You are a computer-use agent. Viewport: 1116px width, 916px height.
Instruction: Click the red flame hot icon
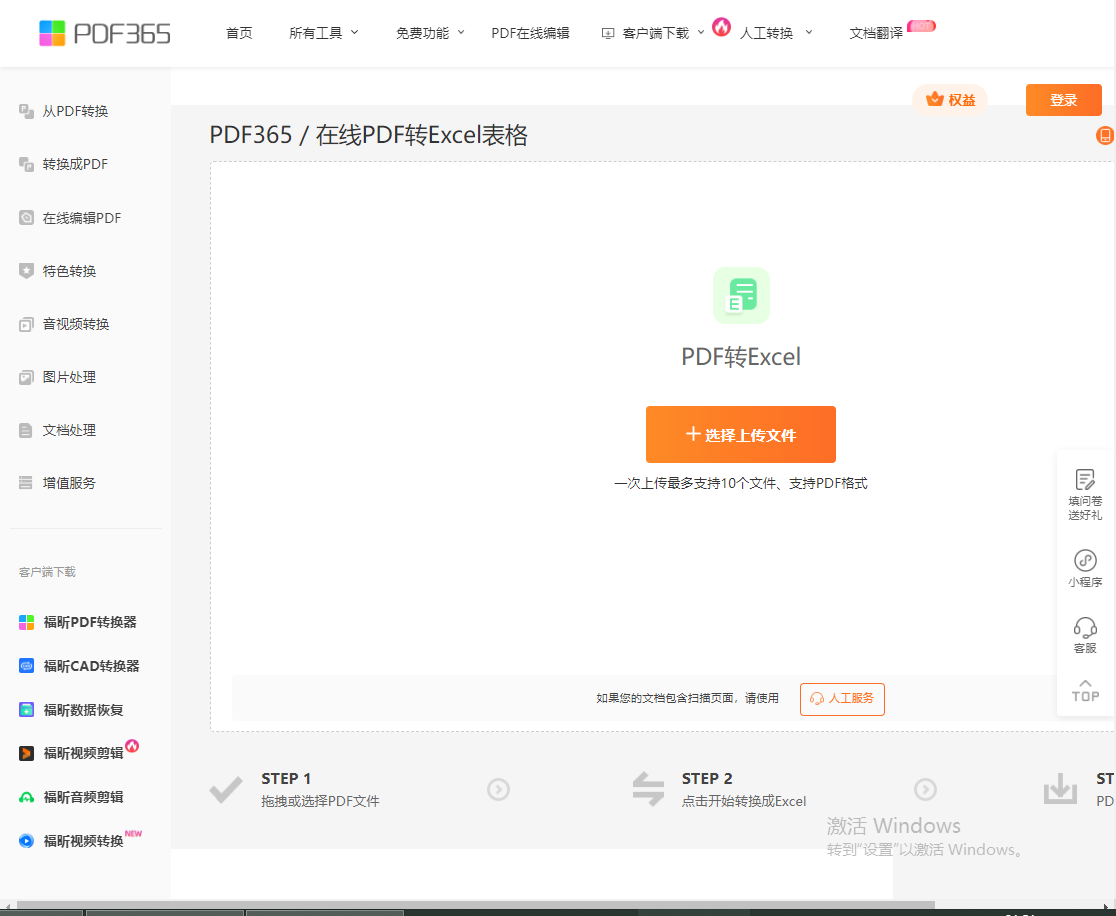[x=722, y=27]
